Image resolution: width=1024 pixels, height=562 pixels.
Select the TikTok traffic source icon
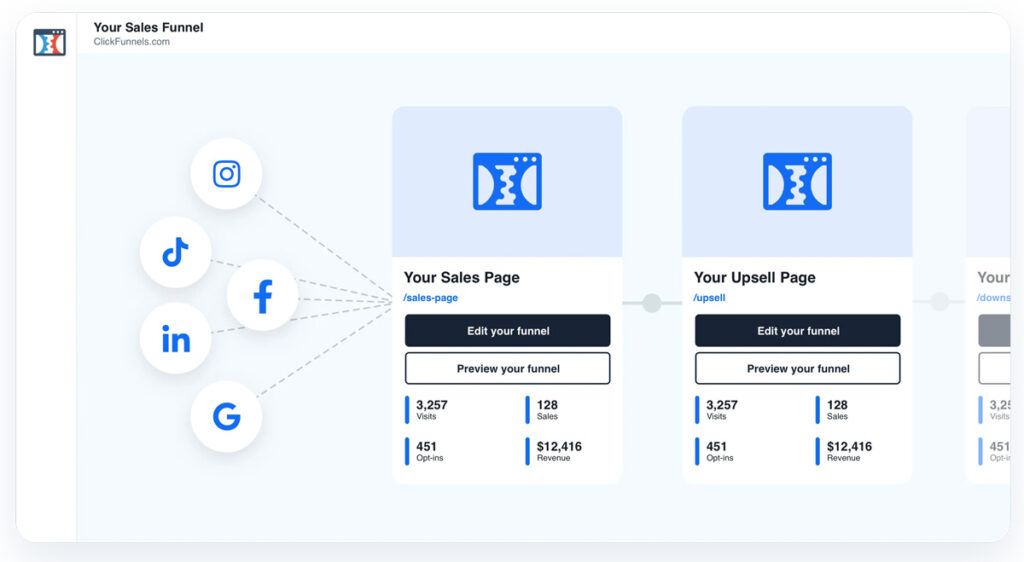pos(176,252)
